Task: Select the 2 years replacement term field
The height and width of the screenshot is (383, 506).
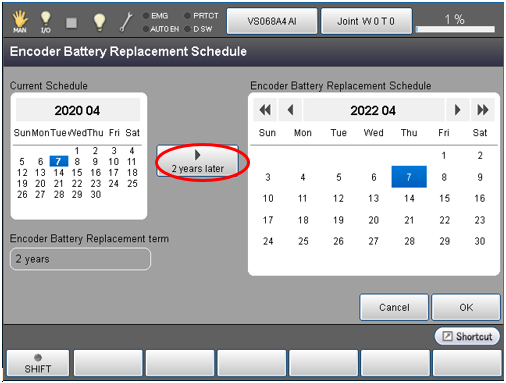Action: 80,259
